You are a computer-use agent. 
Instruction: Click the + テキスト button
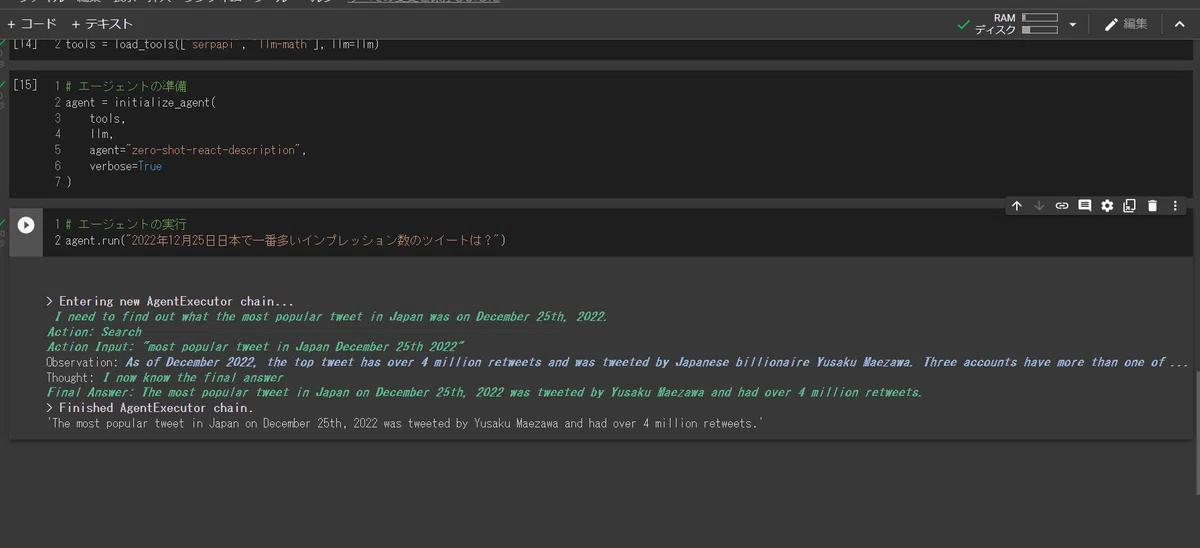tap(102, 24)
